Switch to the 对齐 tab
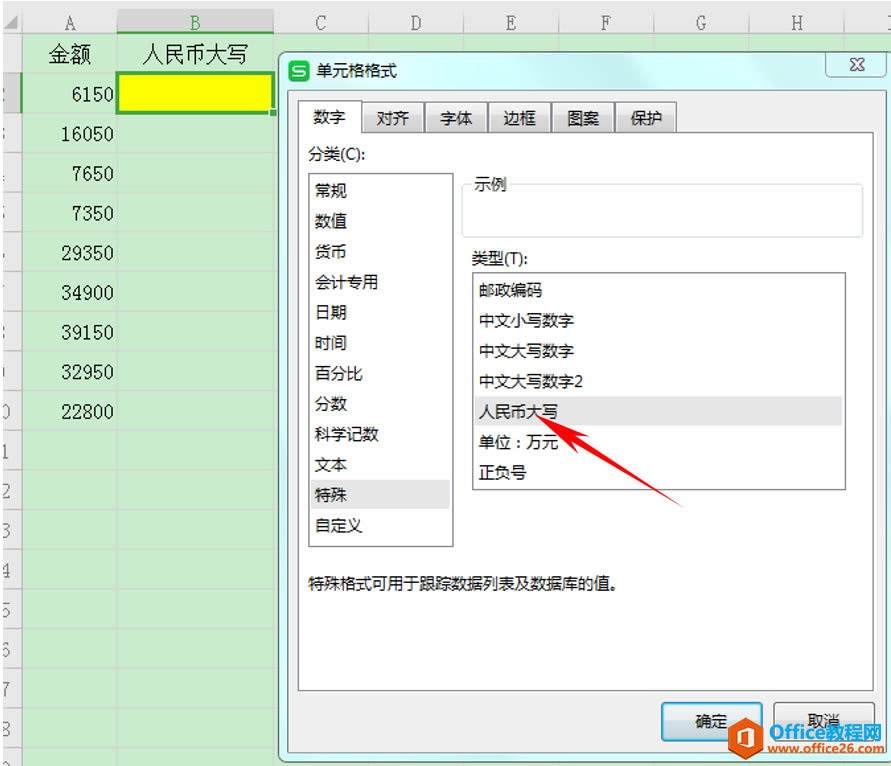Image resolution: width=891 pixels, height=766 pixels. click(x=393, y=118)
